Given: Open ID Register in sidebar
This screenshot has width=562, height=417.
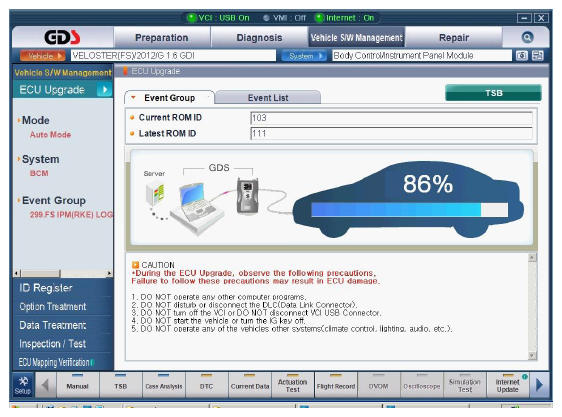Looking at the screenshot, I should pyautogui.click(x=46, y=288).
